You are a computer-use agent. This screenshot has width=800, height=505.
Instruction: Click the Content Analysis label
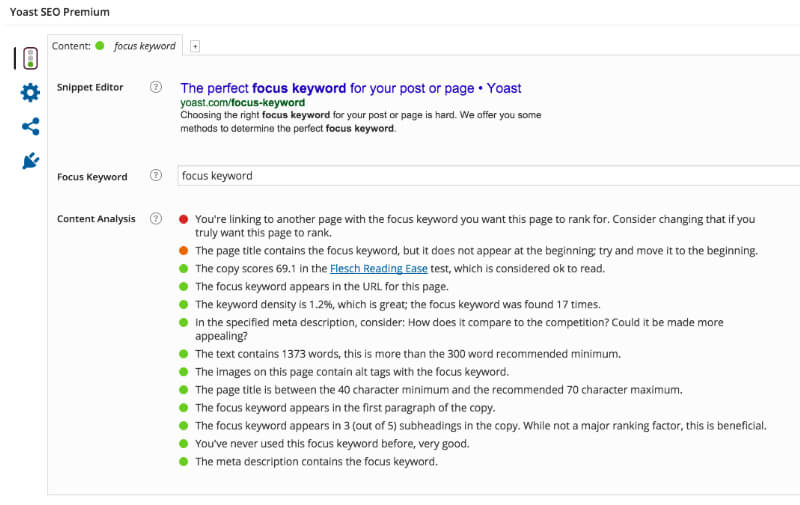pyautogui.click(x=96, y=219)
